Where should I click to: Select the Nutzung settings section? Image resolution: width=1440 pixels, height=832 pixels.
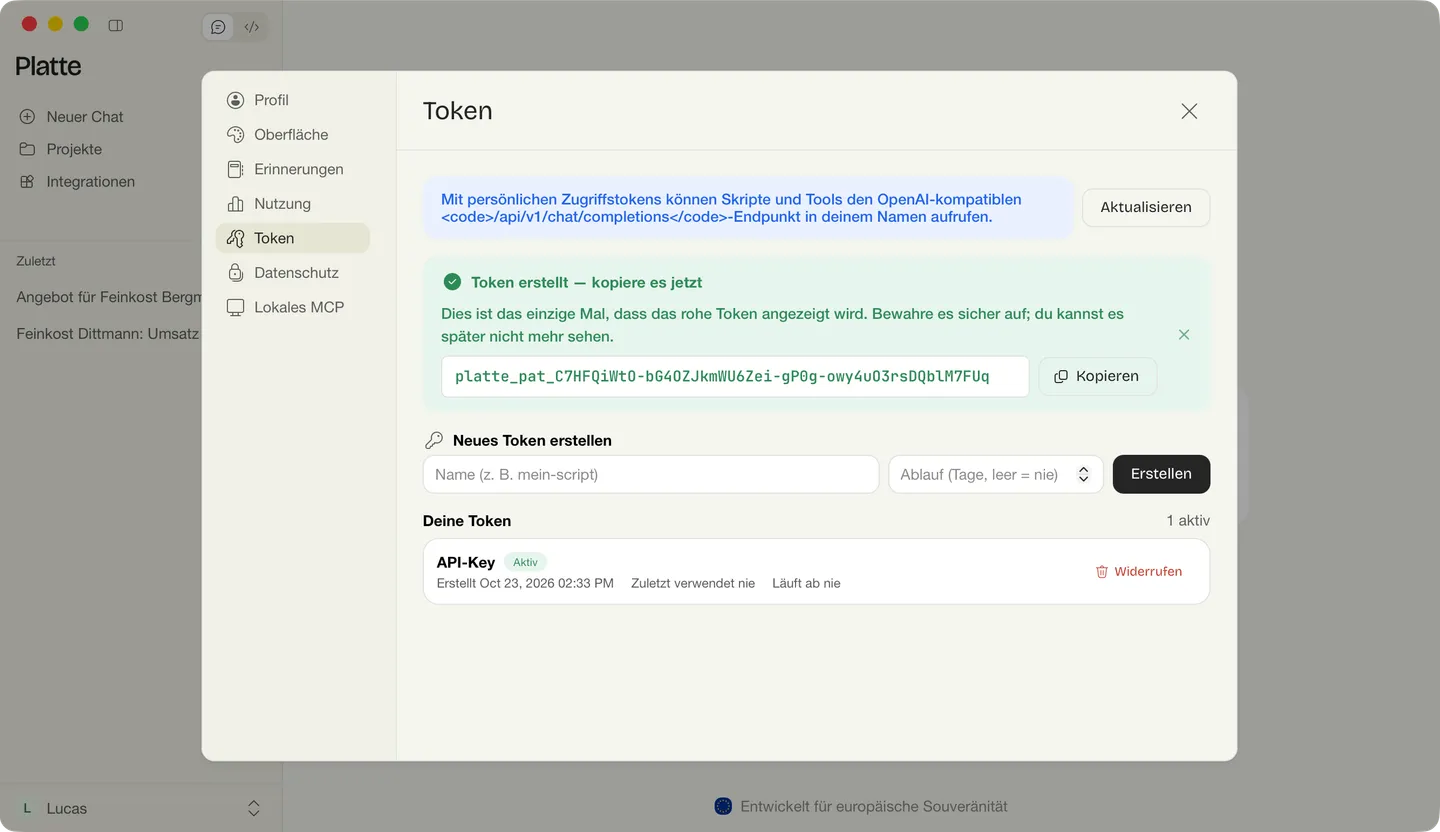pos(293,204)
